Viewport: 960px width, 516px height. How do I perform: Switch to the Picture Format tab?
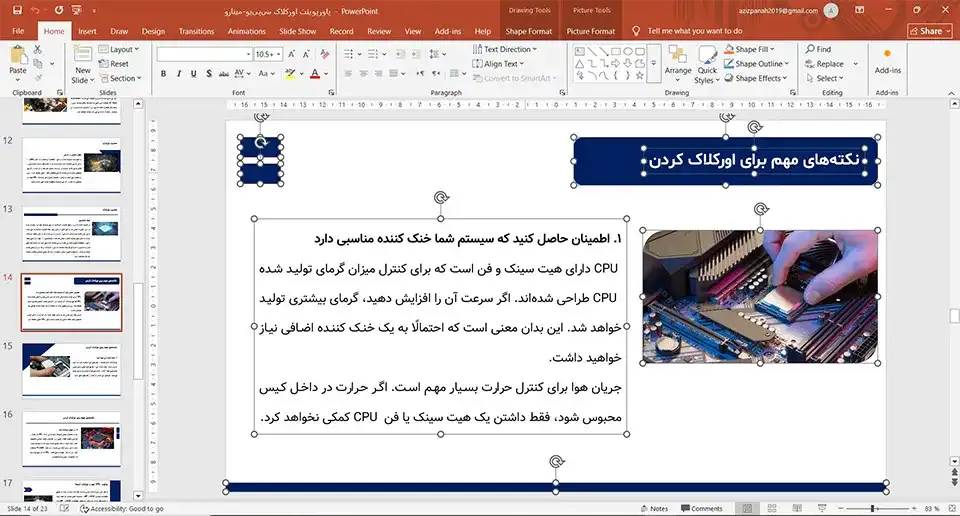tap(591, 31)
